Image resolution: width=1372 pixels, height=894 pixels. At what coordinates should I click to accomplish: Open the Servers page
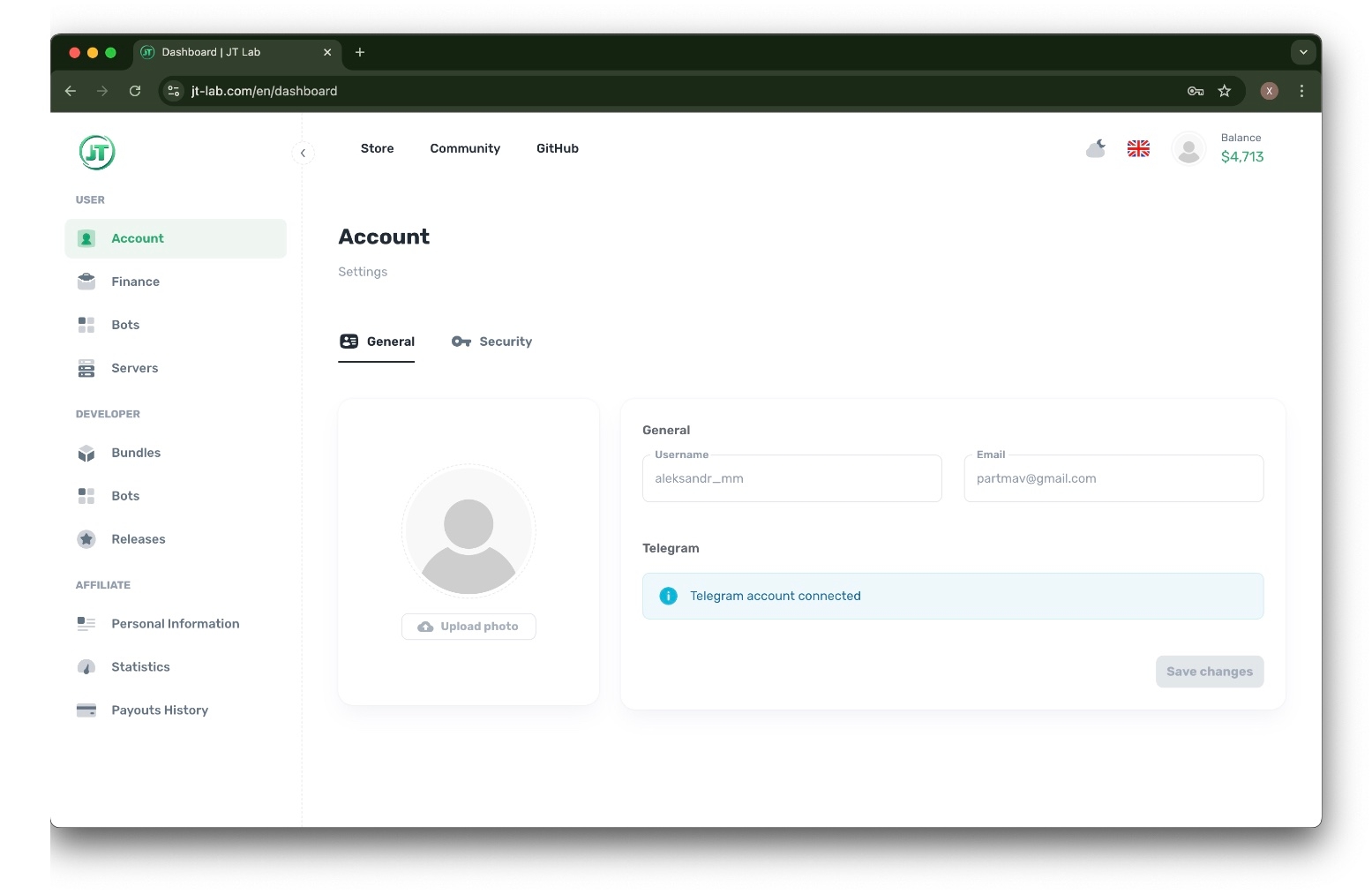pyautogui.click(x=176, y=368)
